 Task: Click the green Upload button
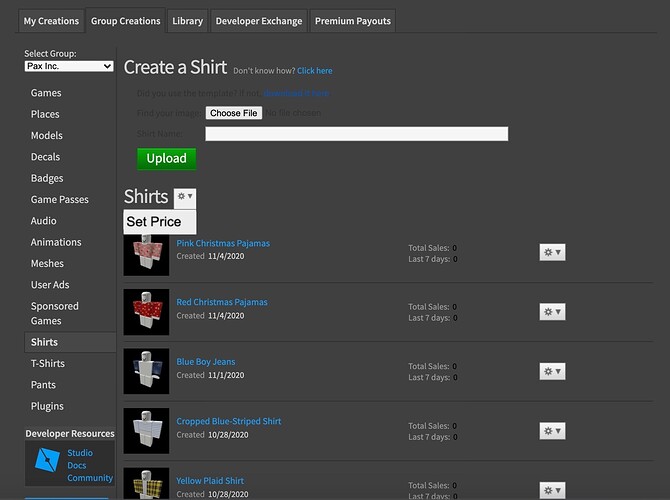(167, 159)
